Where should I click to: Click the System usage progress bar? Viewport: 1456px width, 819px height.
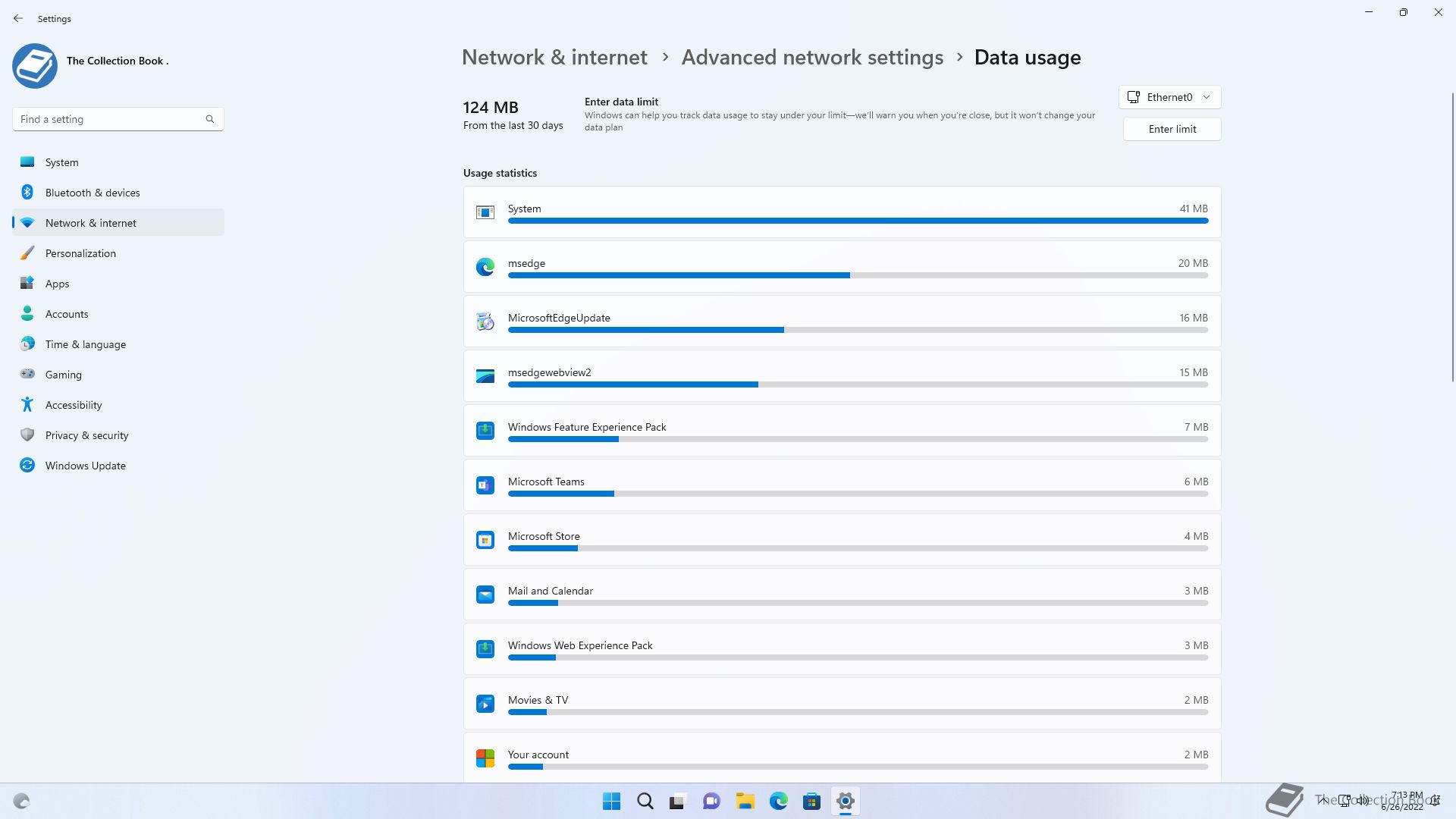(858, 221)
